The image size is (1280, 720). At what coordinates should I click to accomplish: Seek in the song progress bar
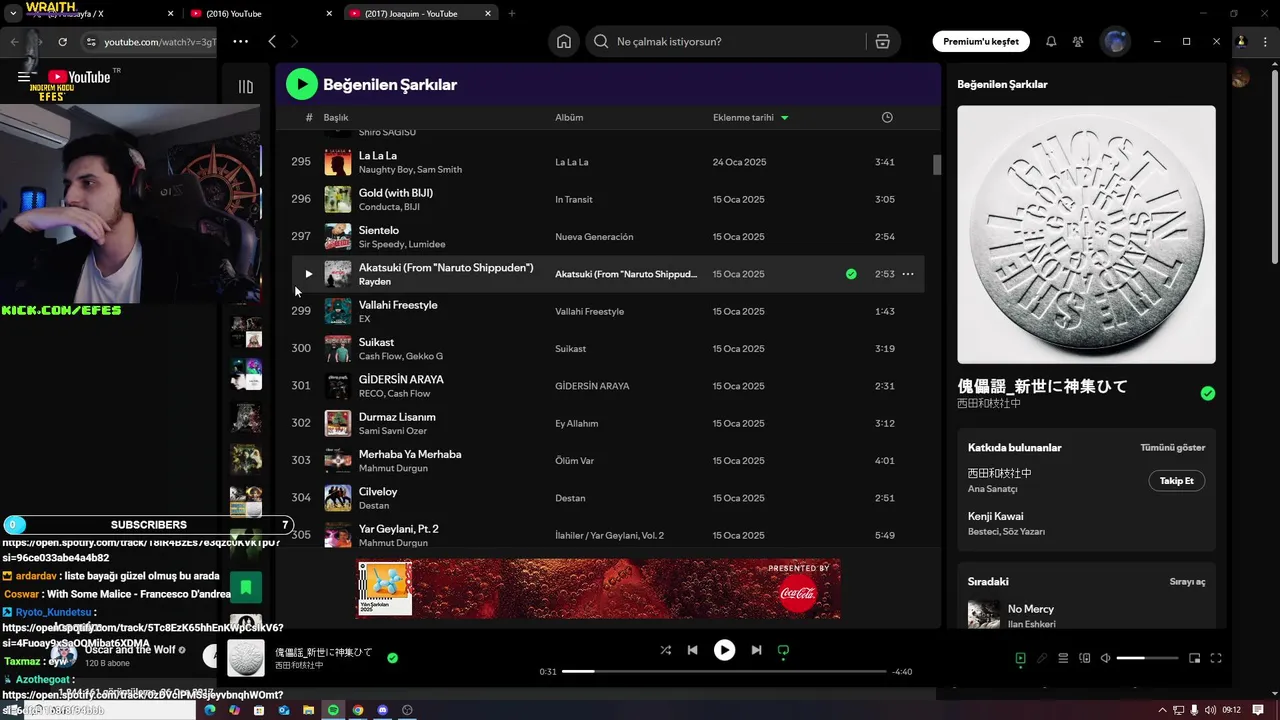click(724, 672)
